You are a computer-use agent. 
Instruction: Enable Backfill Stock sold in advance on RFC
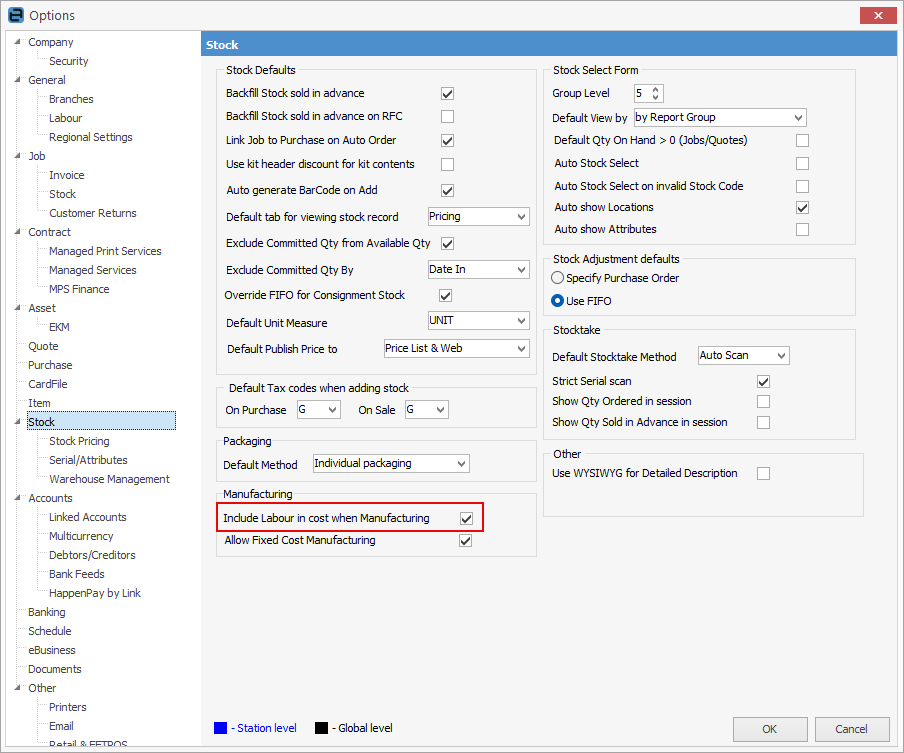(447, 116)
